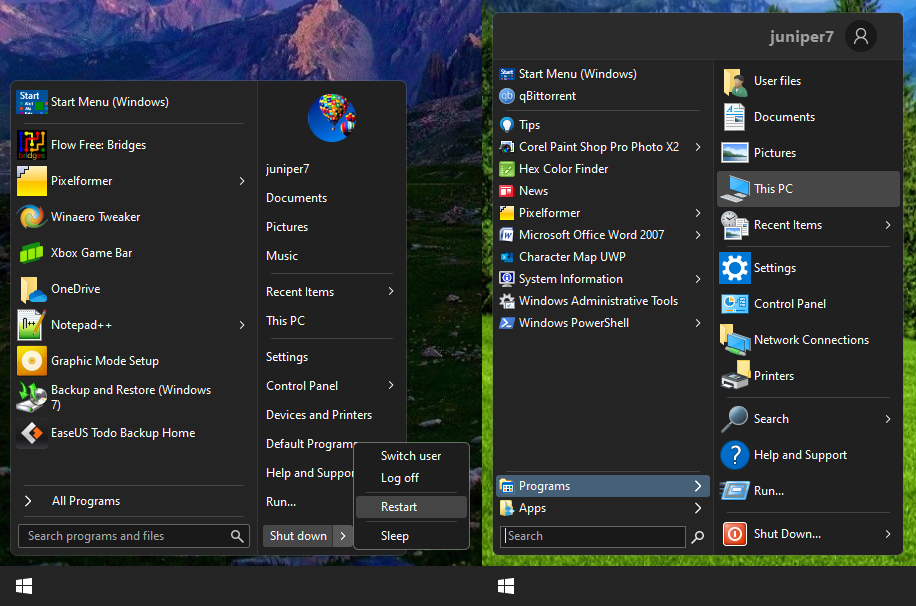Click Corel Paint Shop Pro Photo X2 icon

pos(506,147)
